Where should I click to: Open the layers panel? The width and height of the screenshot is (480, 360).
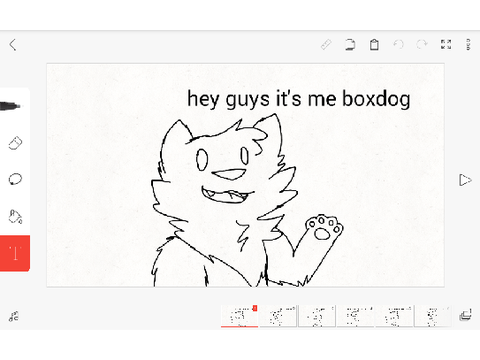tap(465, 315)
